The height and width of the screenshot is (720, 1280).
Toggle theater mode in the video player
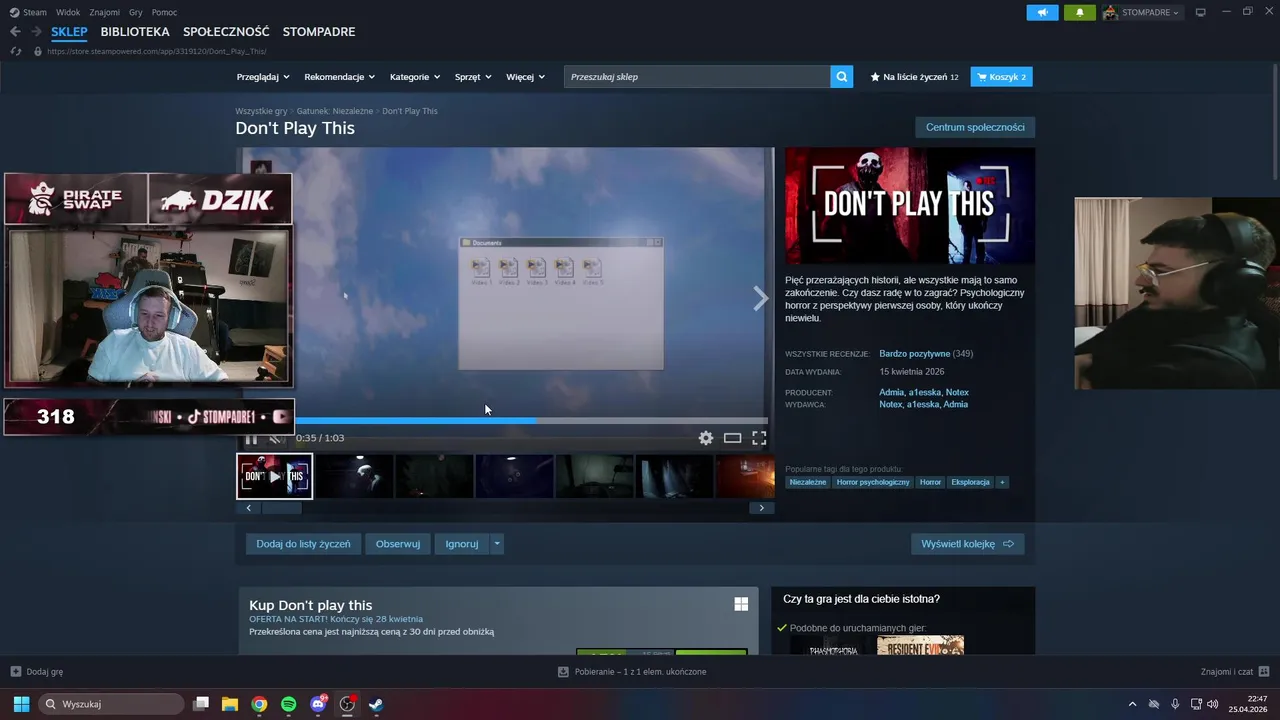[732, 438]
